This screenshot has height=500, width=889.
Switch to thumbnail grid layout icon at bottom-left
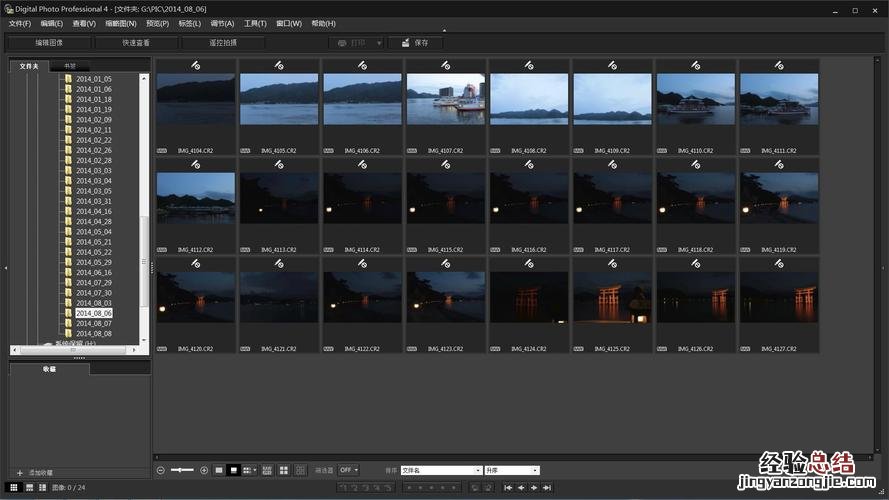(13, 487)
